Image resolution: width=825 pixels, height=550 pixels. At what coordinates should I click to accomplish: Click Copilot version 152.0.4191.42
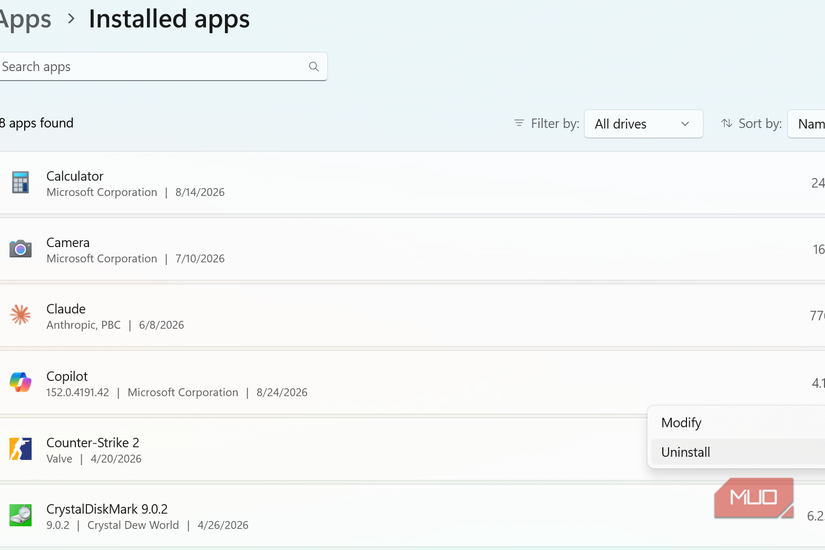(77, 393)
